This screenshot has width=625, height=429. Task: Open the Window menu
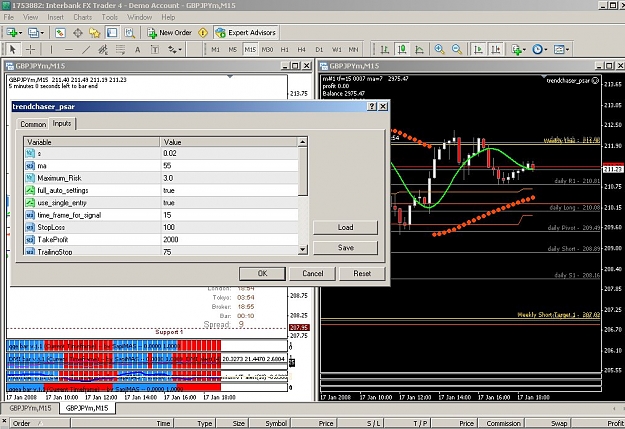coord(139,17)
